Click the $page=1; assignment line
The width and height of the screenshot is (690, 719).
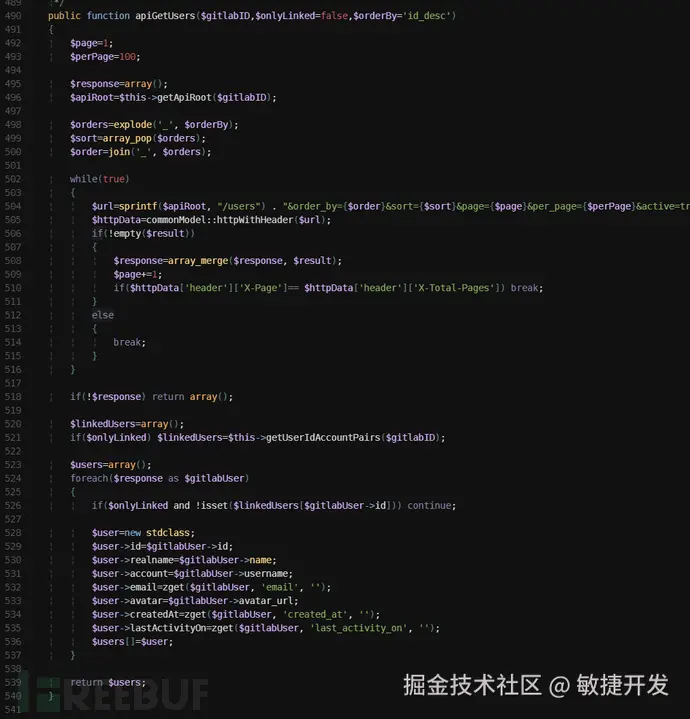91,43
